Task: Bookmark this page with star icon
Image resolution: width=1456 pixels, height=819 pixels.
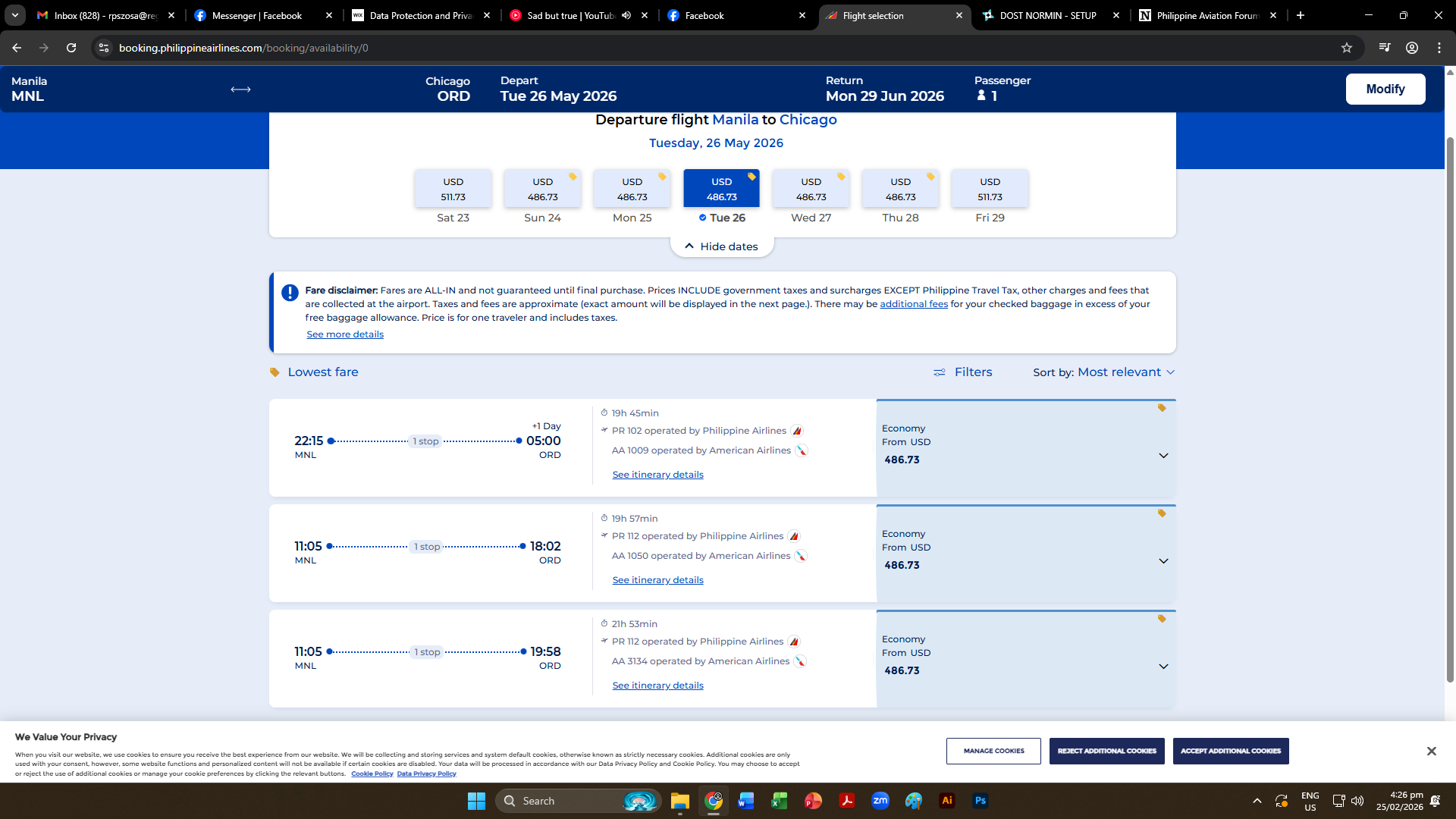Action: click(x=1347, y=48)
